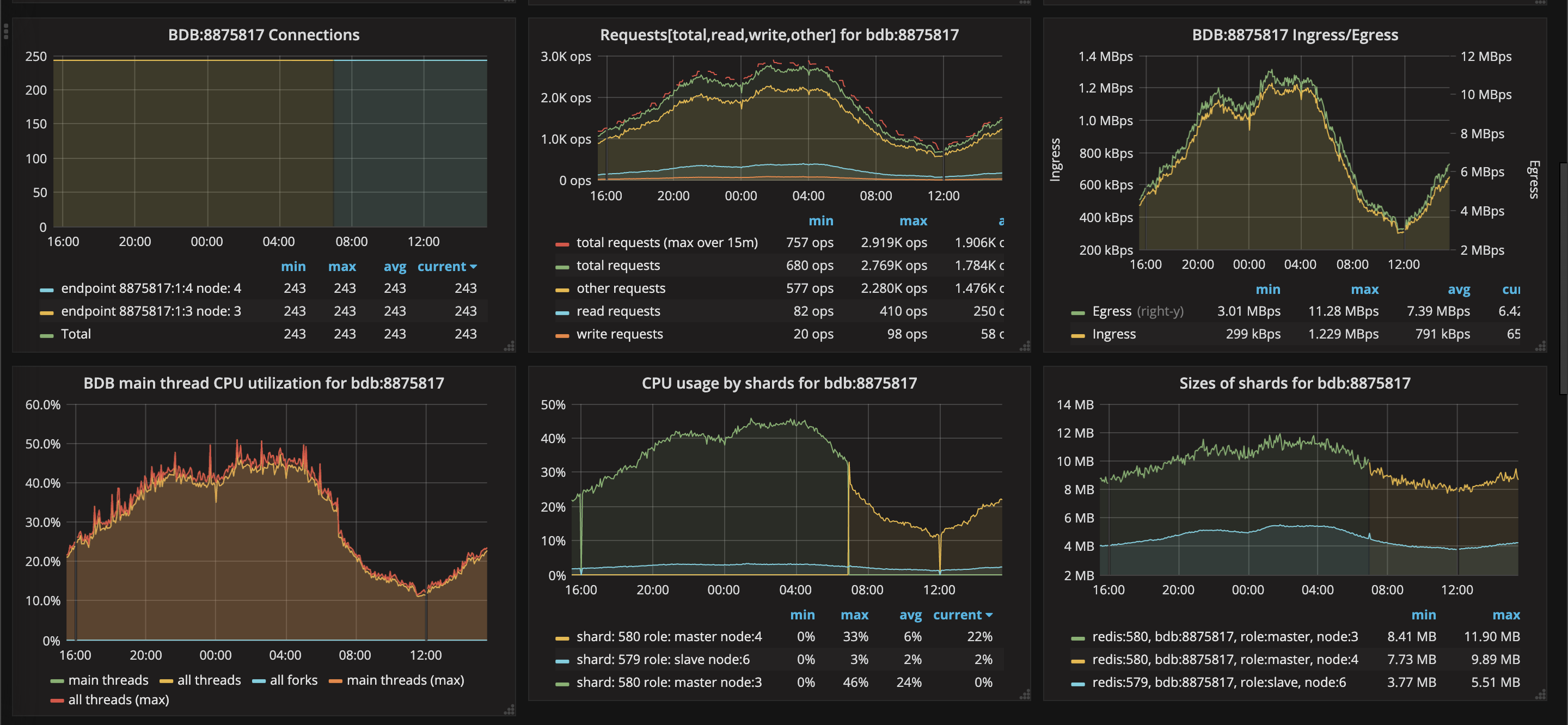Image resolution: width=1568 pixels, height=725 pixels.
Task: Click the resize handle of the Connections panel
Action: [x=509, y=346]
